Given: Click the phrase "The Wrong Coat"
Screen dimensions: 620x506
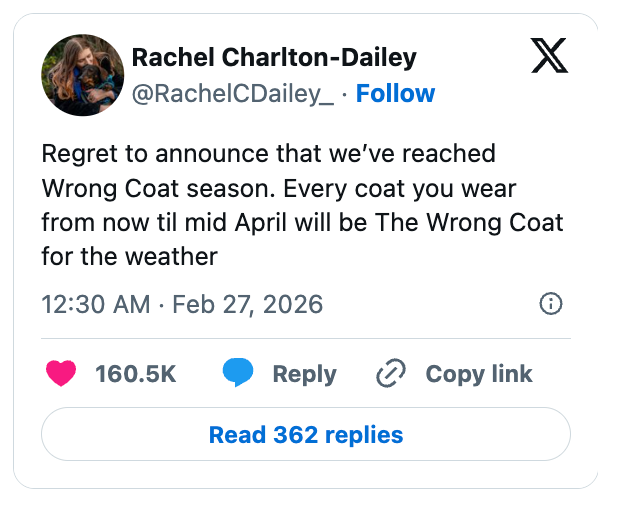Looking at the screenshot, I should pos(469,222).
